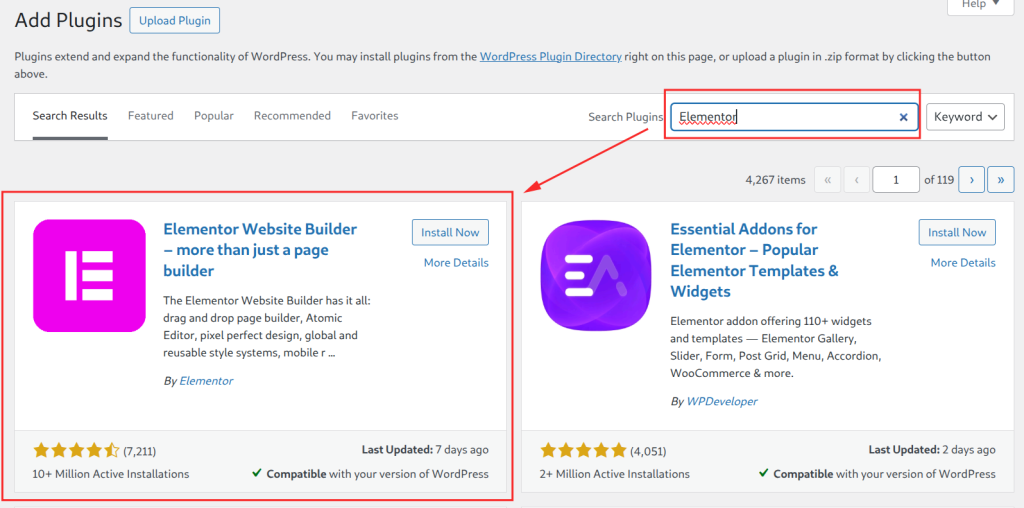The width and height of the screenshot is (1024, 508).
Task: Open the Search Results tab
Action: pyautogui.click(x=70, y=116)
